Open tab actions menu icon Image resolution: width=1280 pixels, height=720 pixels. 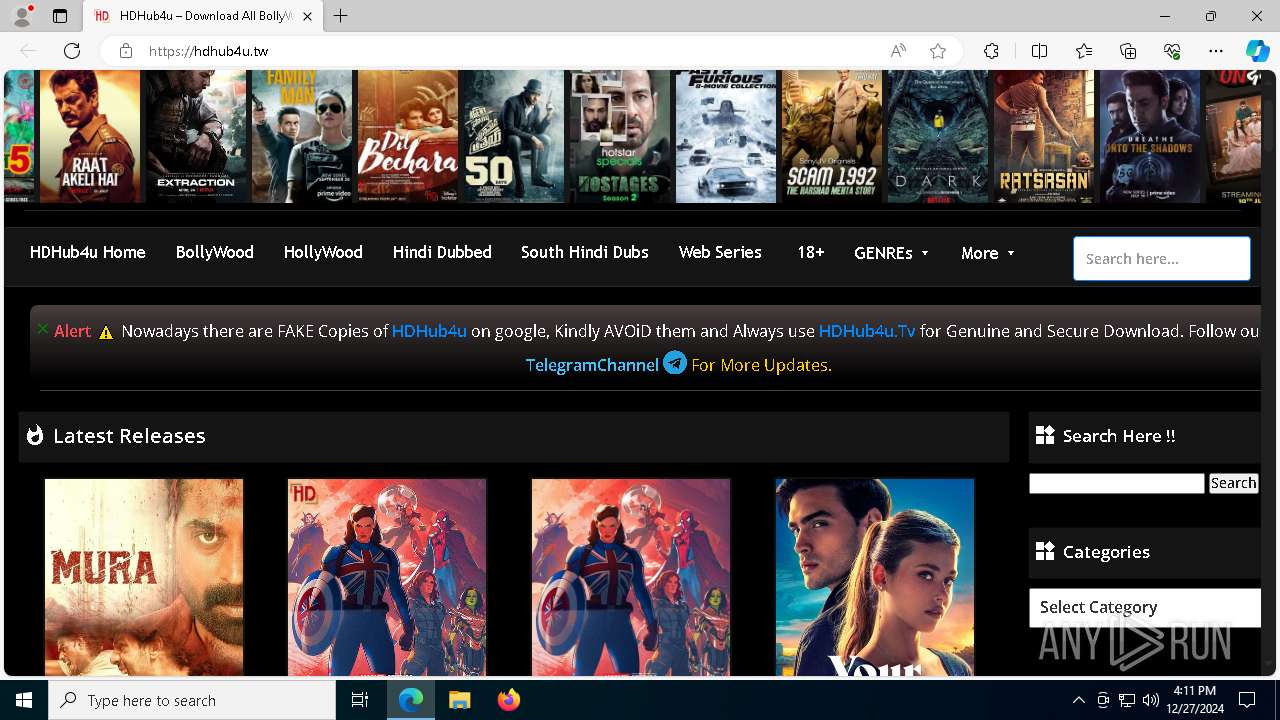[x=60, y=16]
